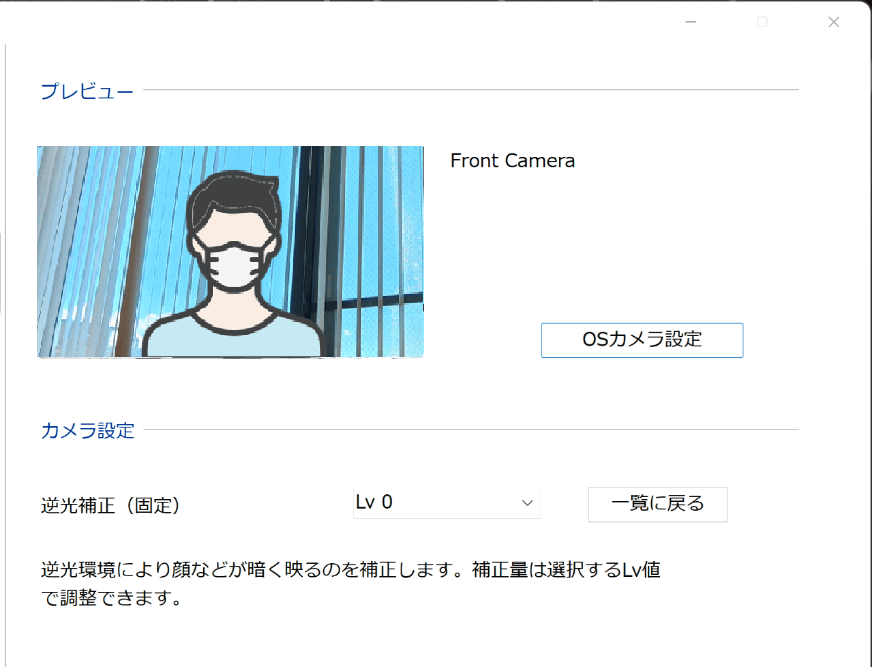This screenshot has width=872, height=667.
Task: Click the window title bar area
Action: pos(334,22)
